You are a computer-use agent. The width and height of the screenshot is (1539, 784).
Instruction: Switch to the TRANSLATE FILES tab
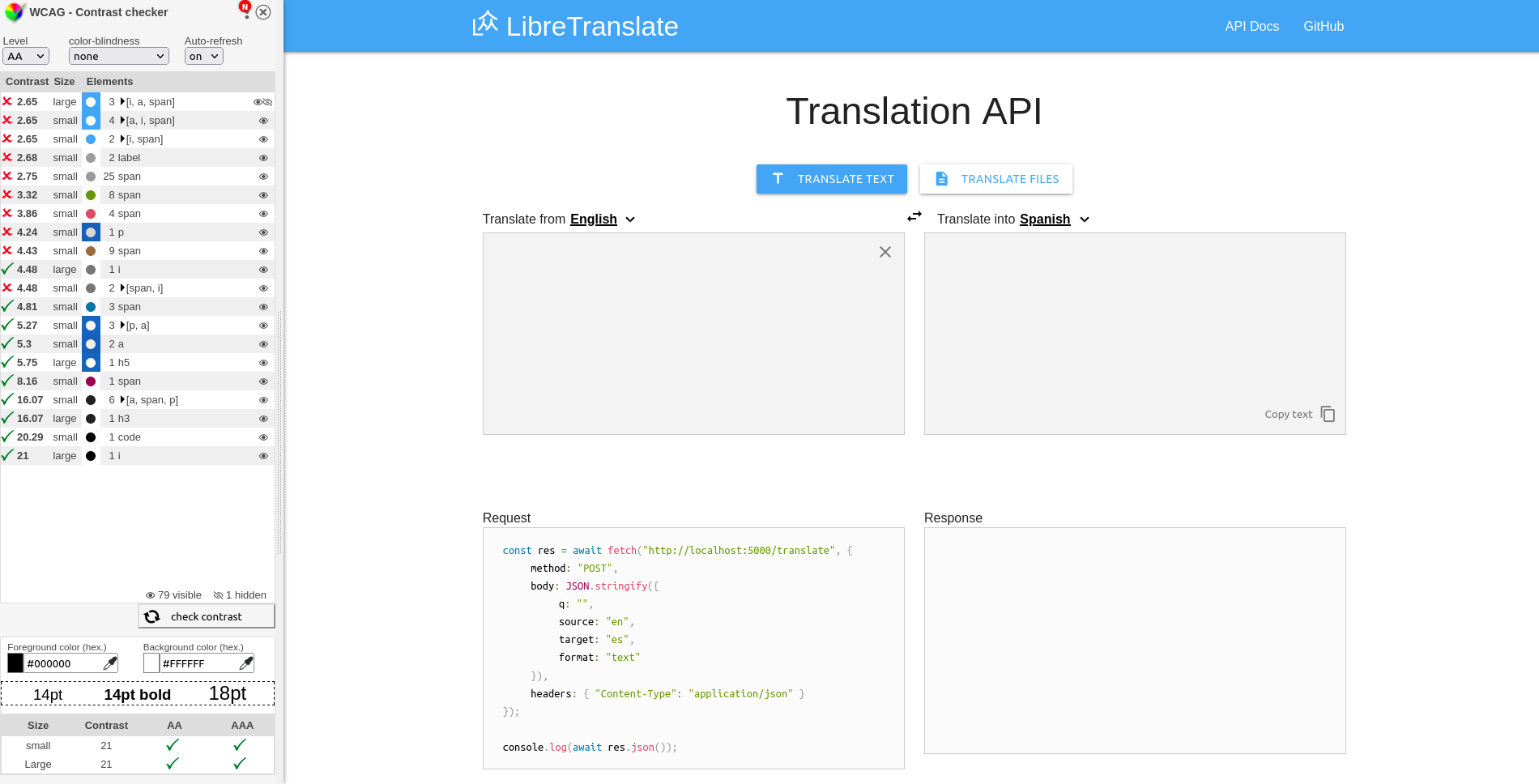[995, 179]
